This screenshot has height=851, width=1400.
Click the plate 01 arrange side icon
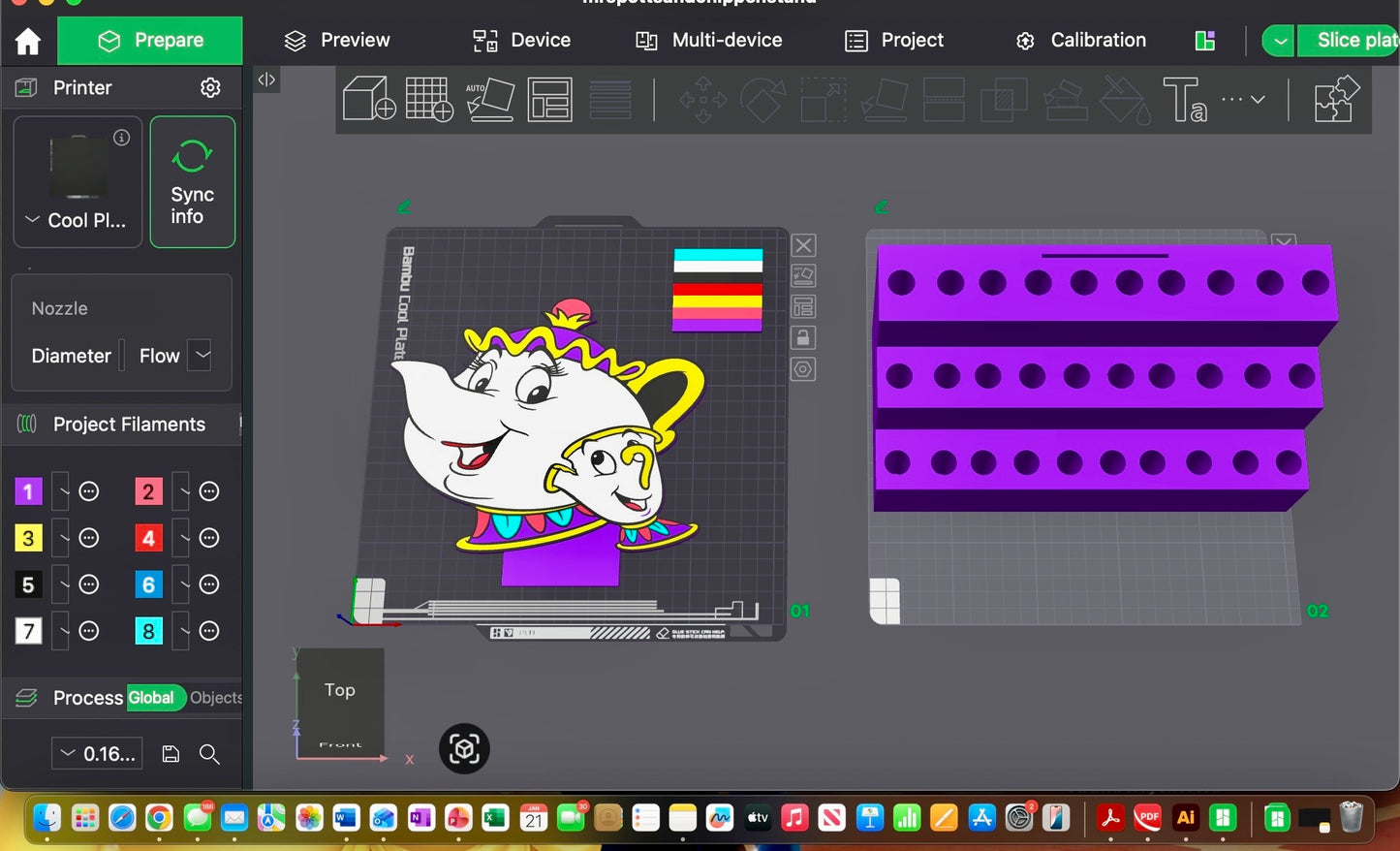click(803, 307)
